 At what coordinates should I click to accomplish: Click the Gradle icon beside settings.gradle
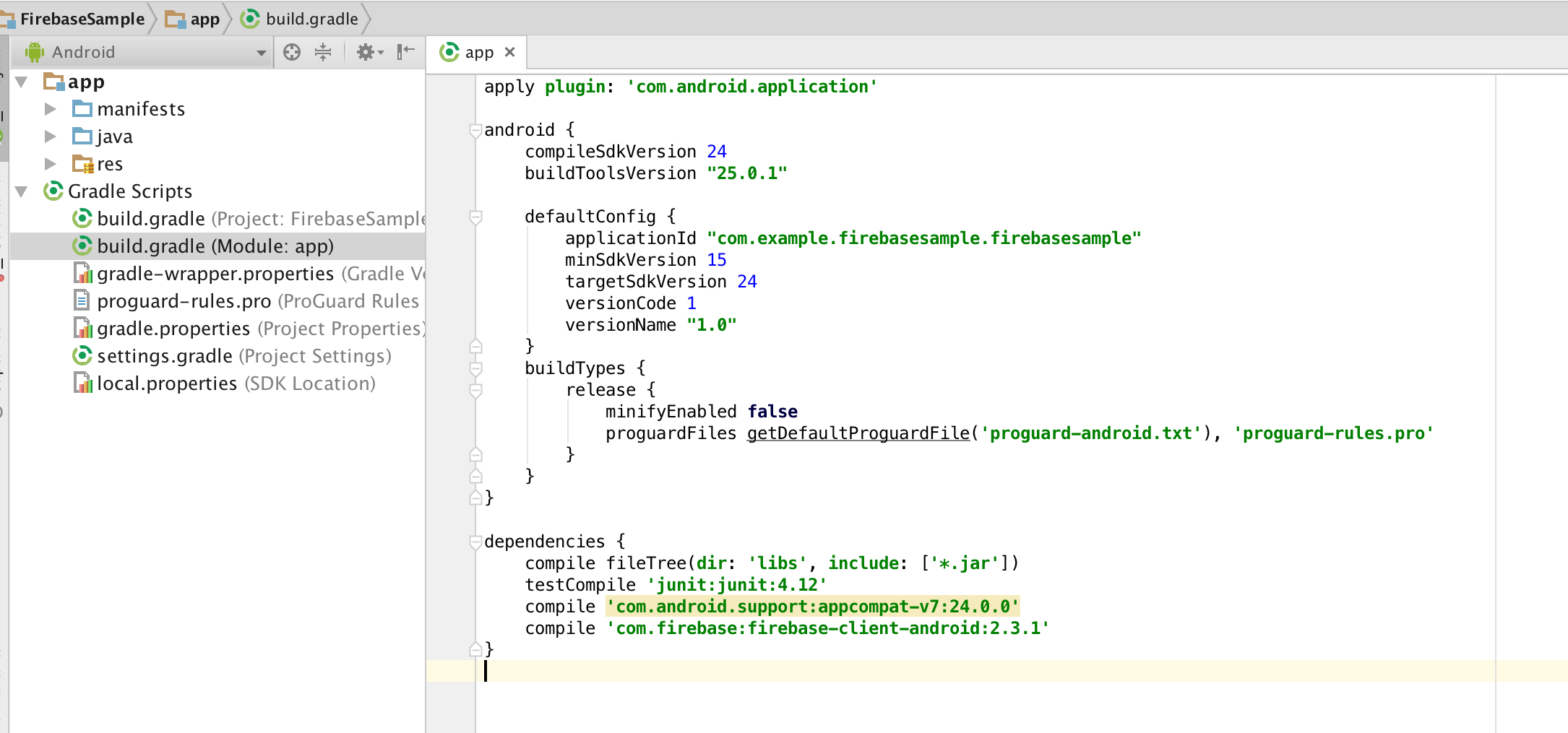[x=82, y=355]
